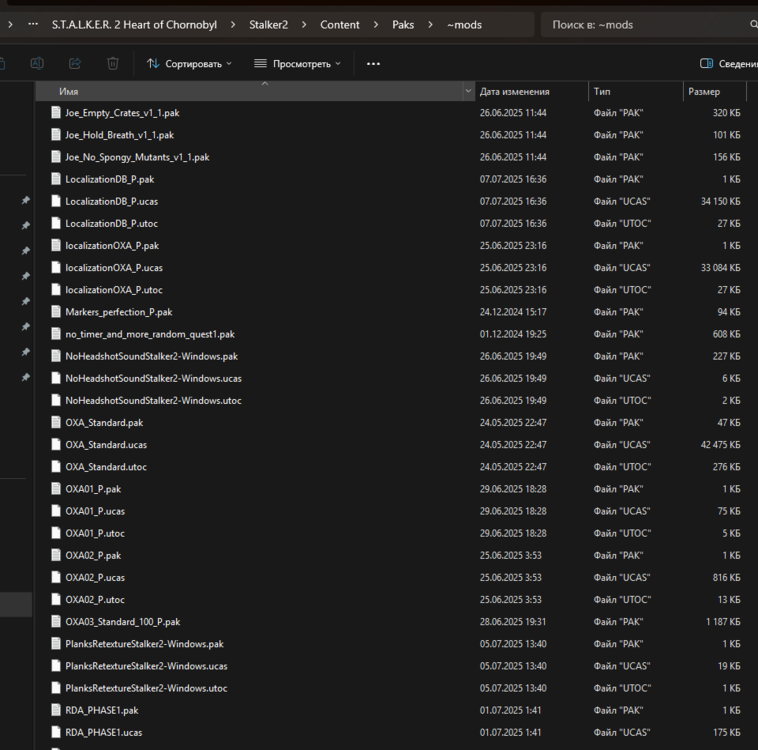
Task: Open the details pane (Сведения) button
Action: tap(728, 63)
